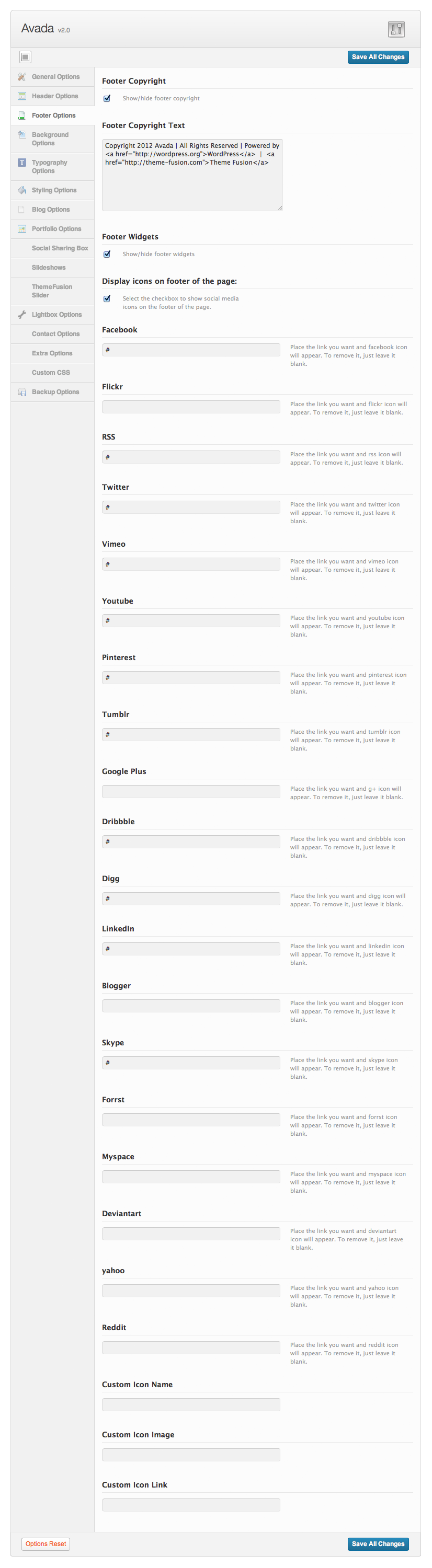Click the Typography Options "T" icon
The height and width of the screenshot is (1568, 432).
point(22,163)
